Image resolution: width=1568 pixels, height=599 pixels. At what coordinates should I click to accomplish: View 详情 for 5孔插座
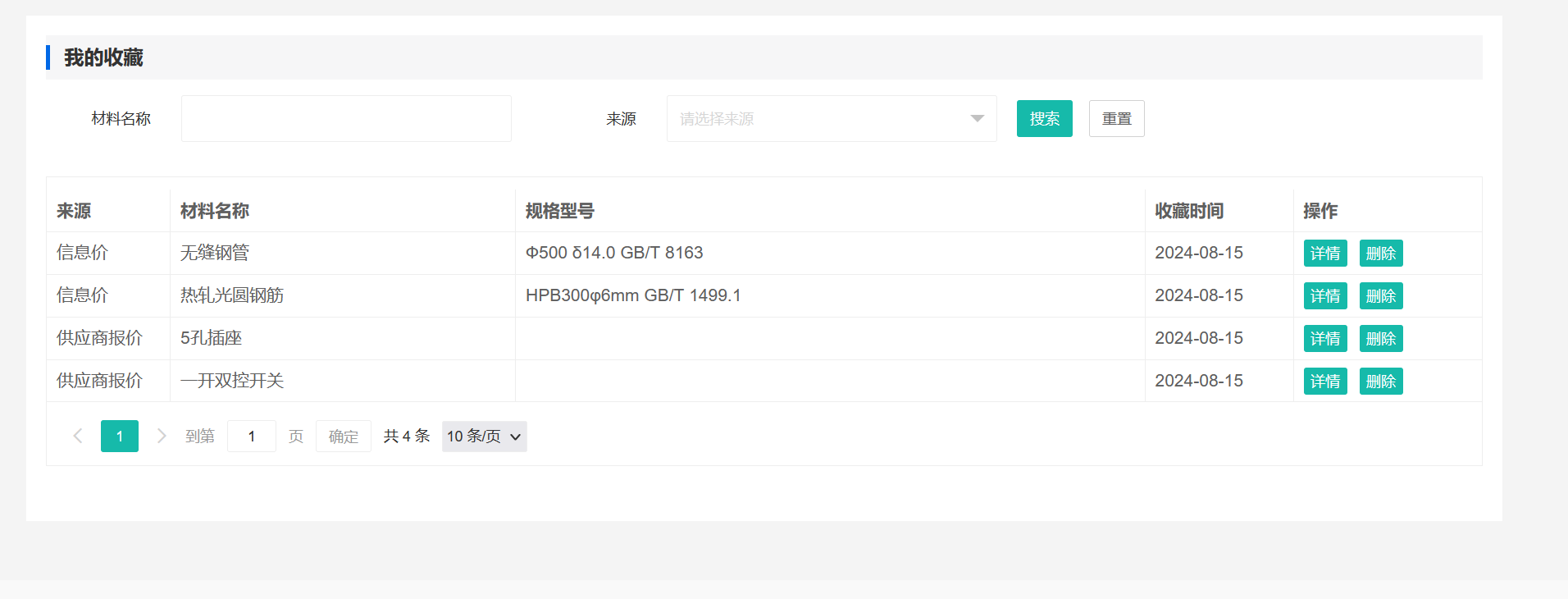(x=1324, y=339)
